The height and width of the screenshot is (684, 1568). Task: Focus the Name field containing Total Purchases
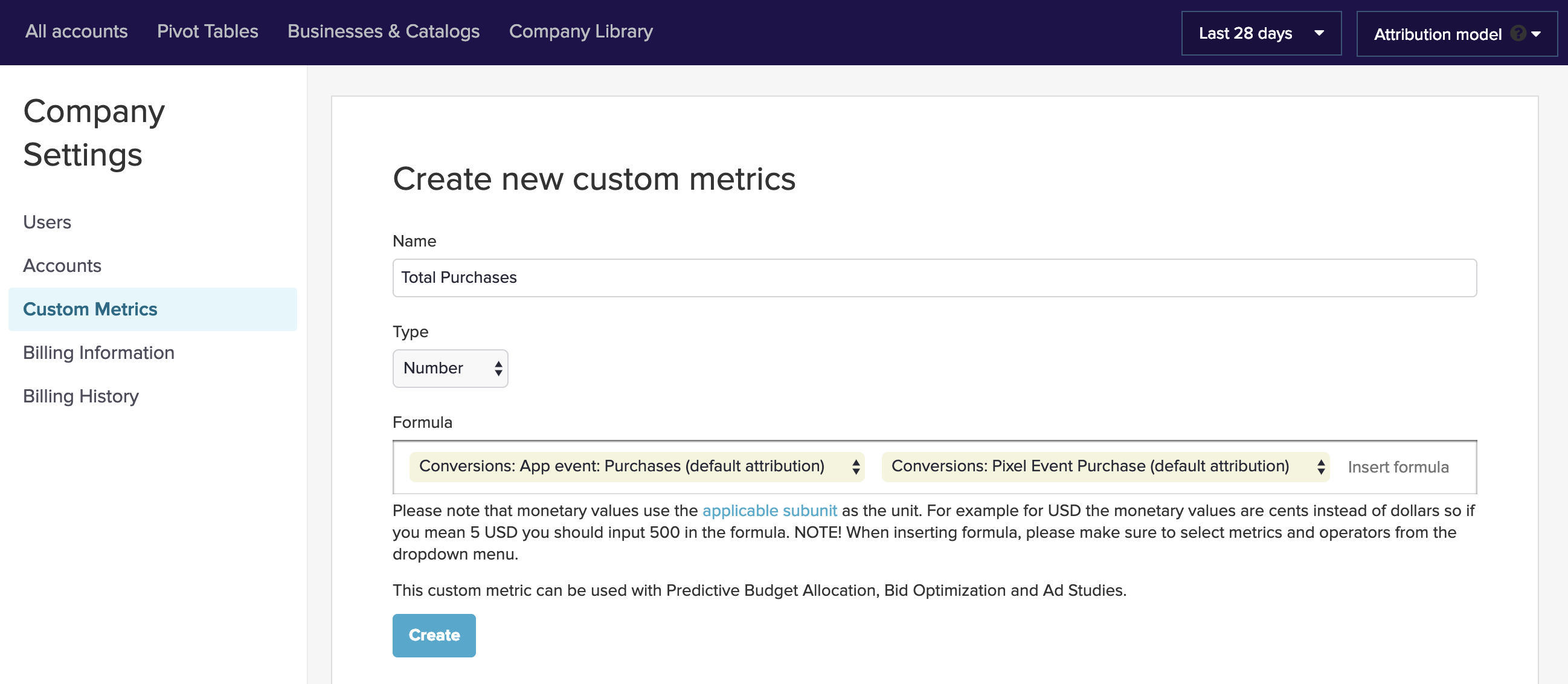(x=934, y=278)
